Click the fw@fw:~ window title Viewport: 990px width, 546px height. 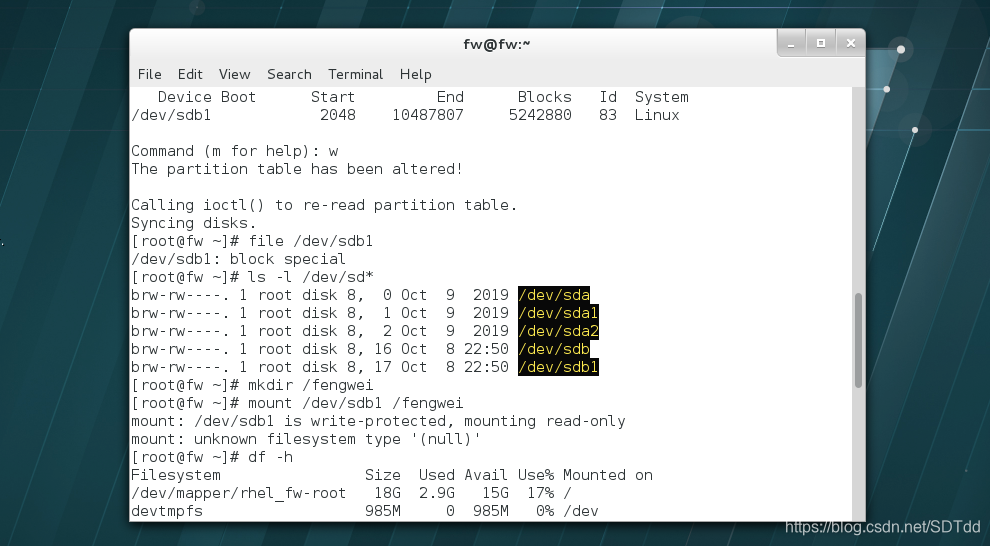(497, 44)
